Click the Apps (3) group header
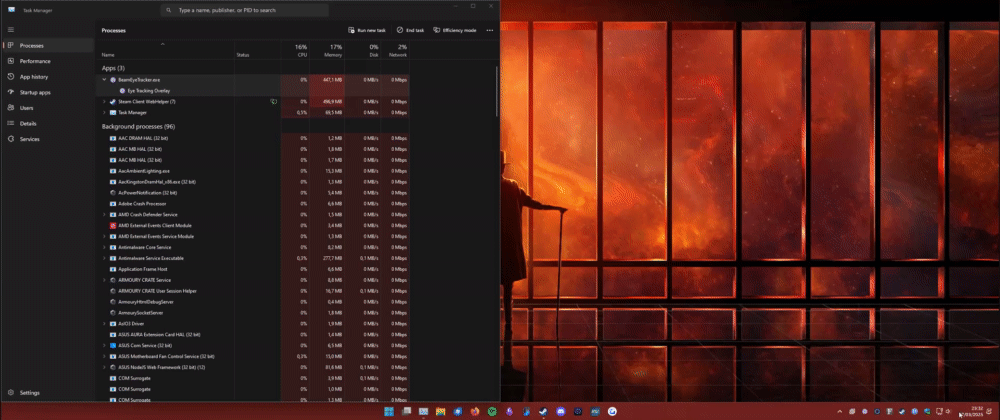This screenshot has height=420, width=1000. click(x=114, y=68)
